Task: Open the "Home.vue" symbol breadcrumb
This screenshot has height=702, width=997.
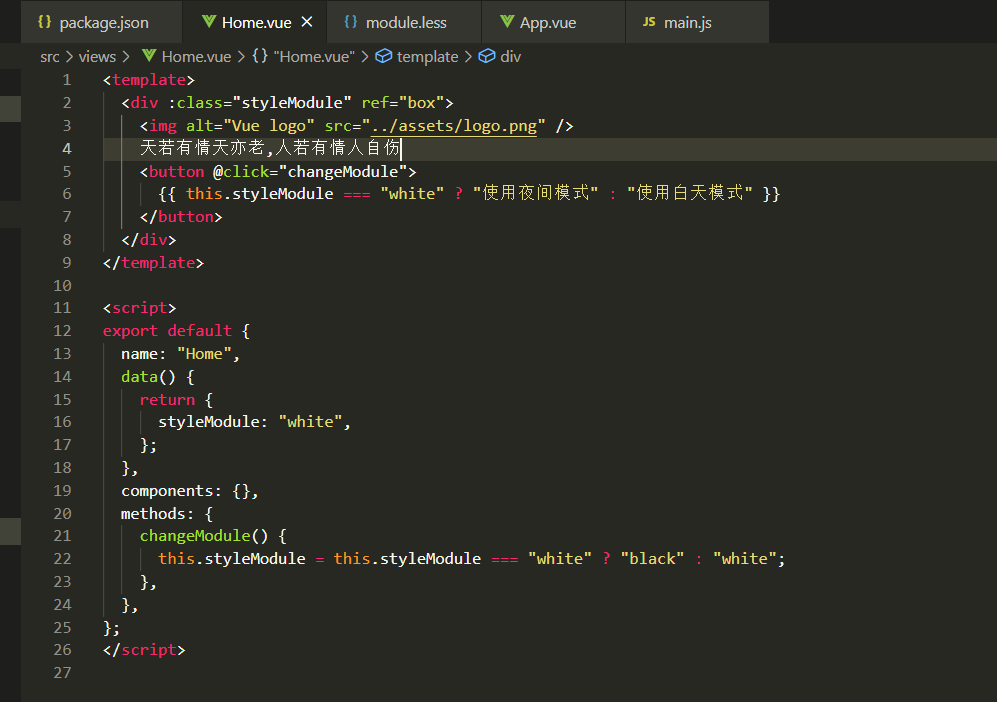Action: pyautogui.click(x=314, y=57)
